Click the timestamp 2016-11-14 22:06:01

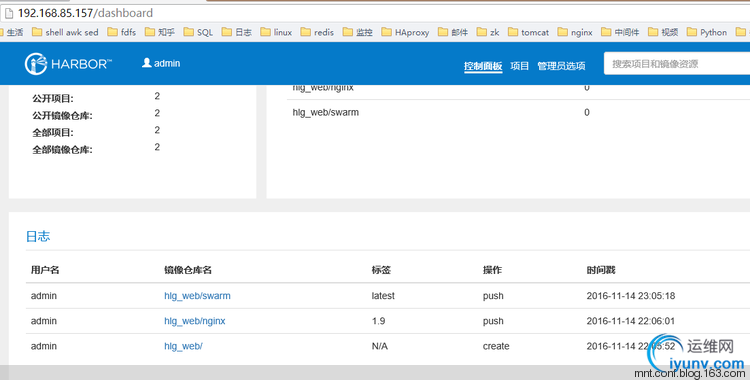point(631,321)
